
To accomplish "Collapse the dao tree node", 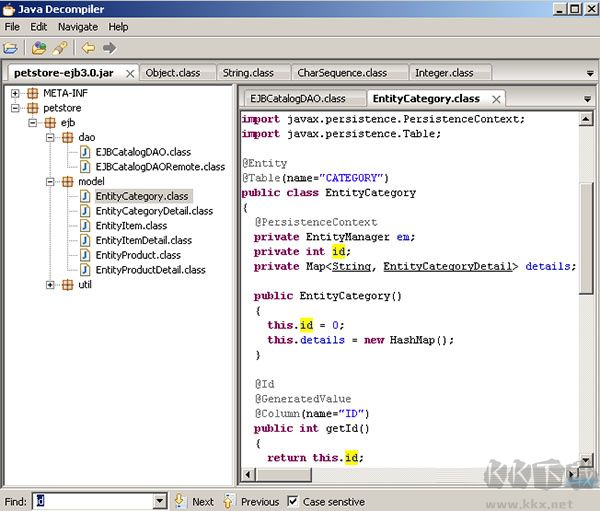I will (50, 138).
